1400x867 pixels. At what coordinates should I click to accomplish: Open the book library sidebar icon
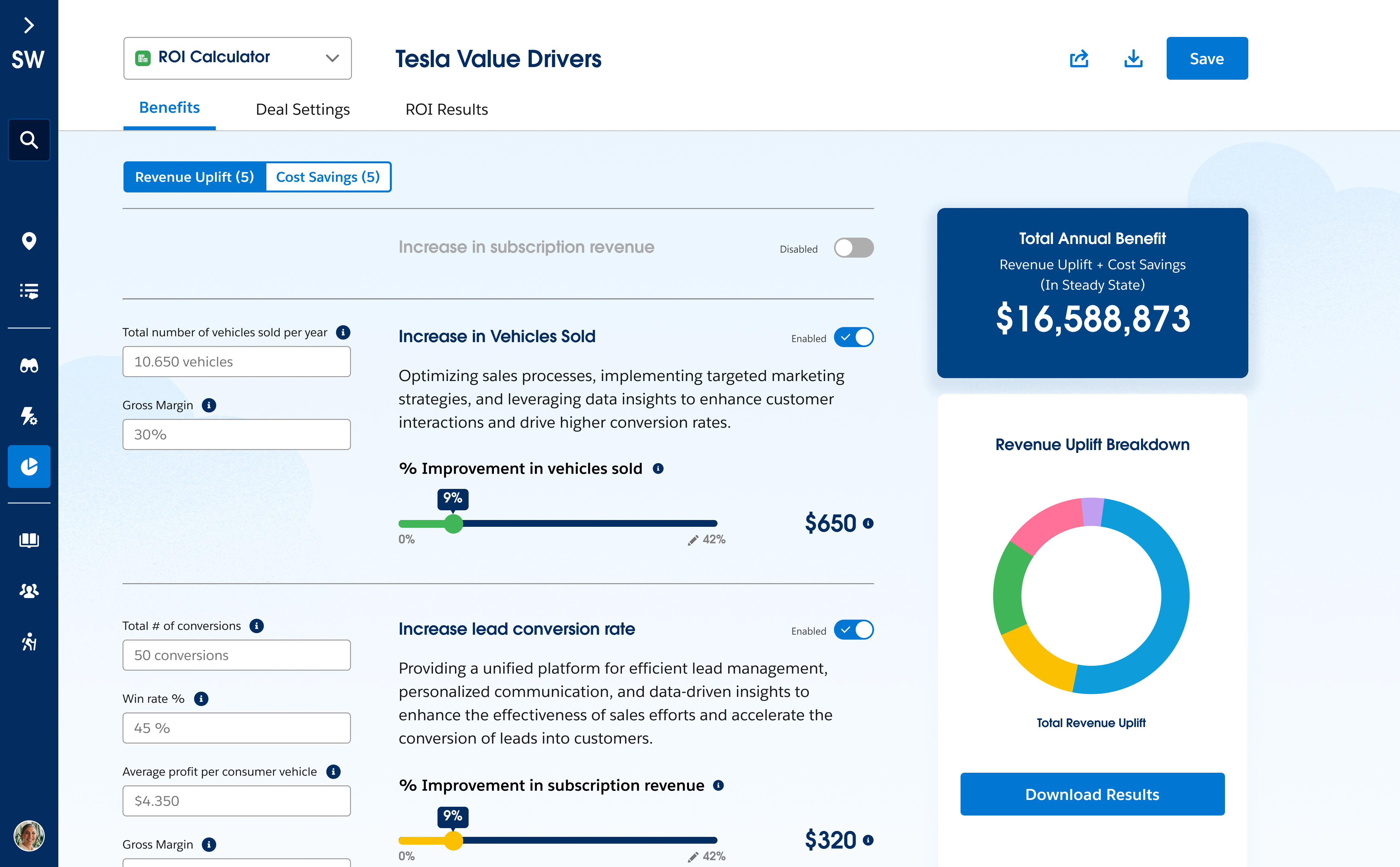[x=29, y=539]
